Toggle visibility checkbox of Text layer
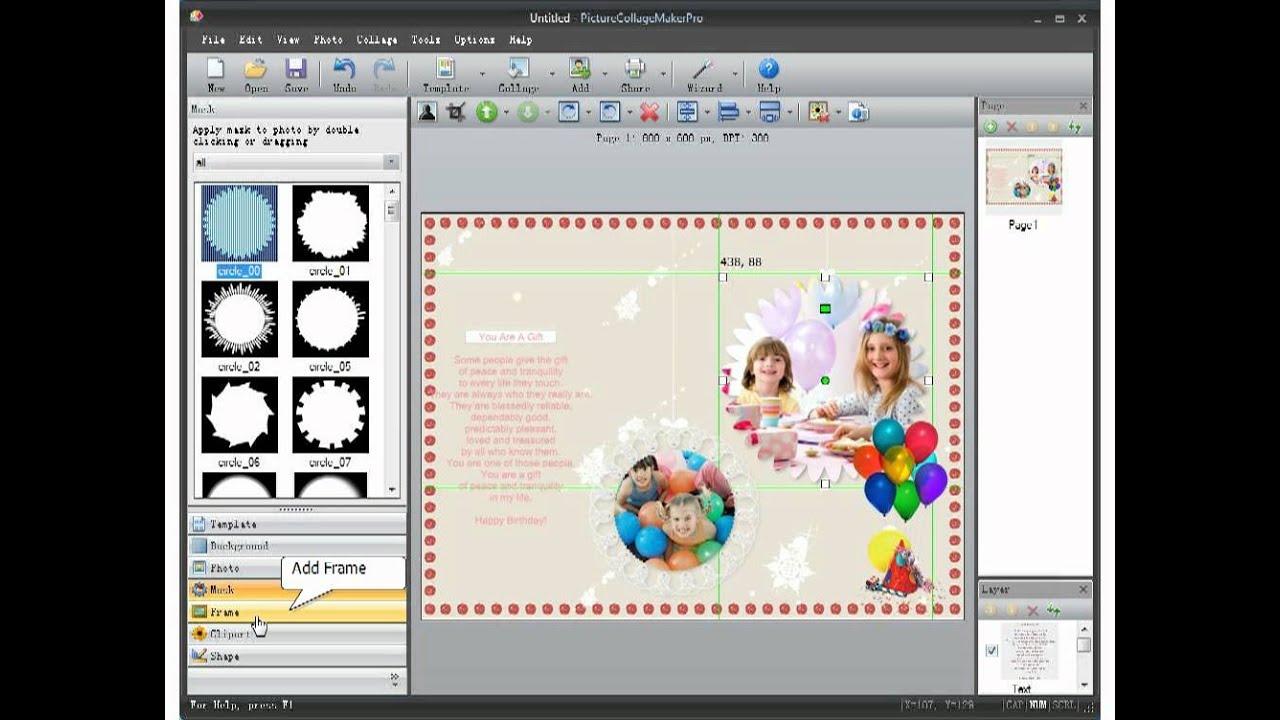 tap(991, 651)
